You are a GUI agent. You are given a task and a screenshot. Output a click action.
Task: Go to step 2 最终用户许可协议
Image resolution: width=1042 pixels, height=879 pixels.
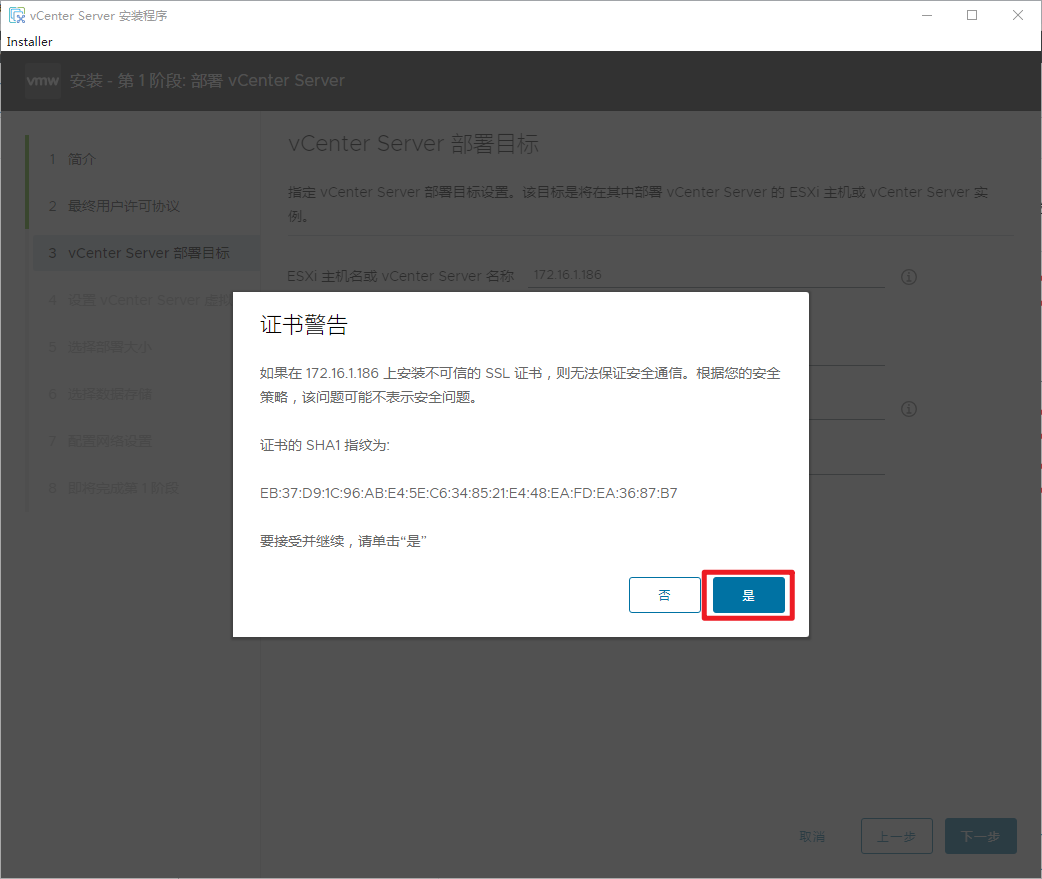tap(123, 206)
